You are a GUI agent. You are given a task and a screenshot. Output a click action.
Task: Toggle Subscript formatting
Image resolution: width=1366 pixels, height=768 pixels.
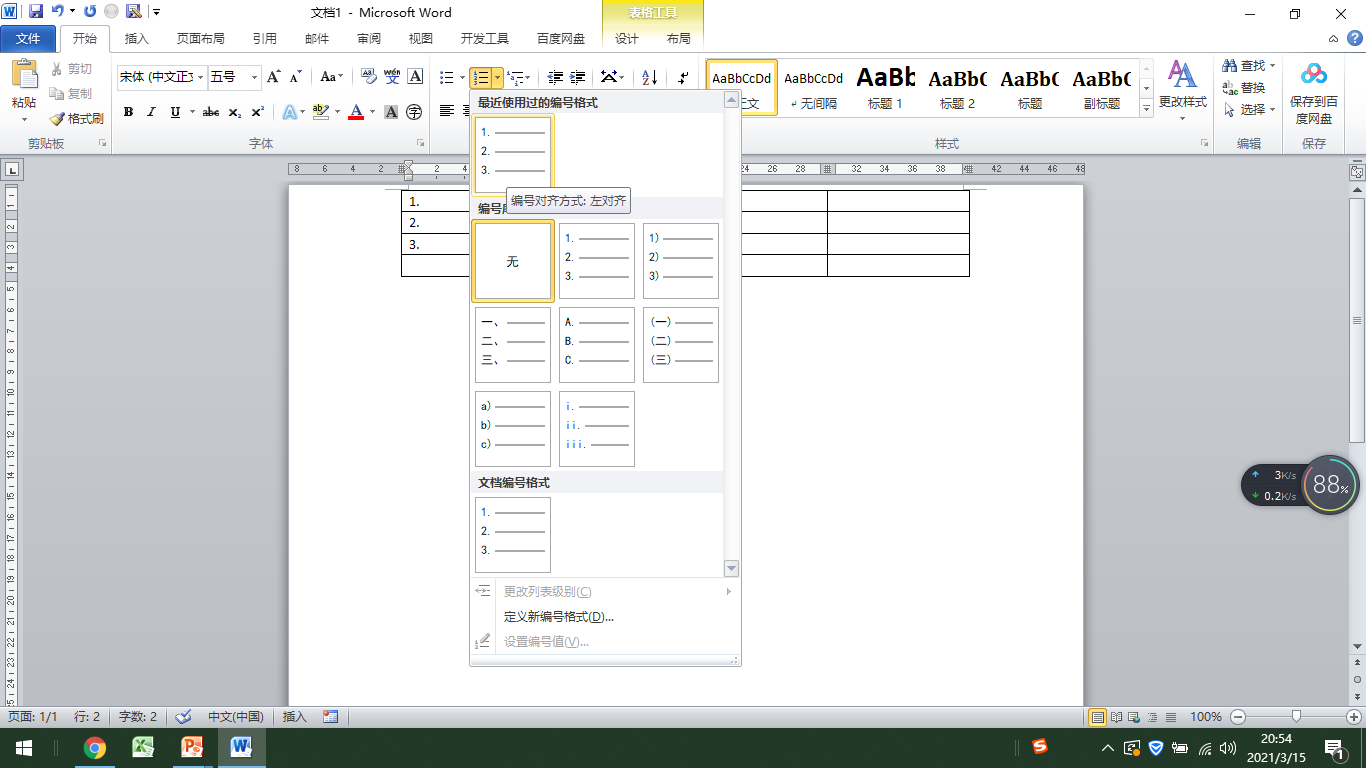point(235,112)
